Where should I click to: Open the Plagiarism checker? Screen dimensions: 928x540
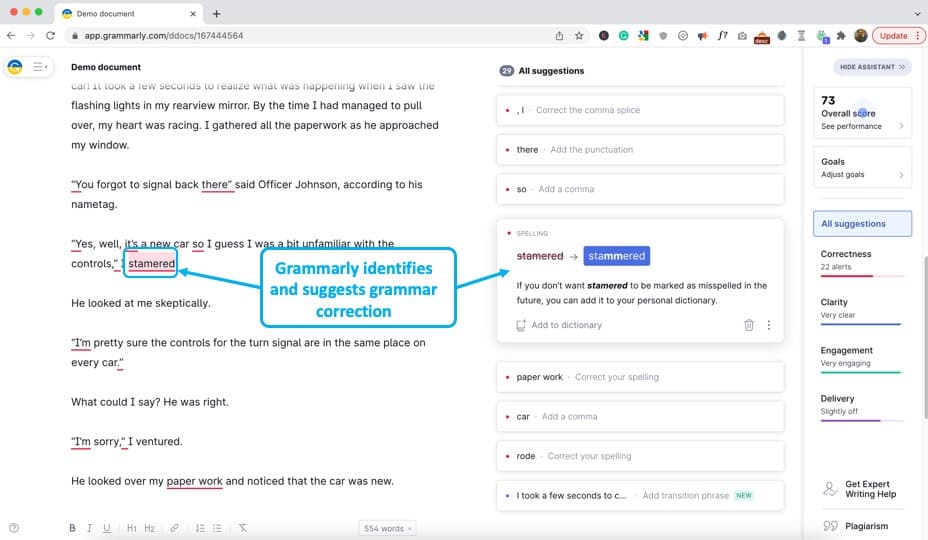856,526
